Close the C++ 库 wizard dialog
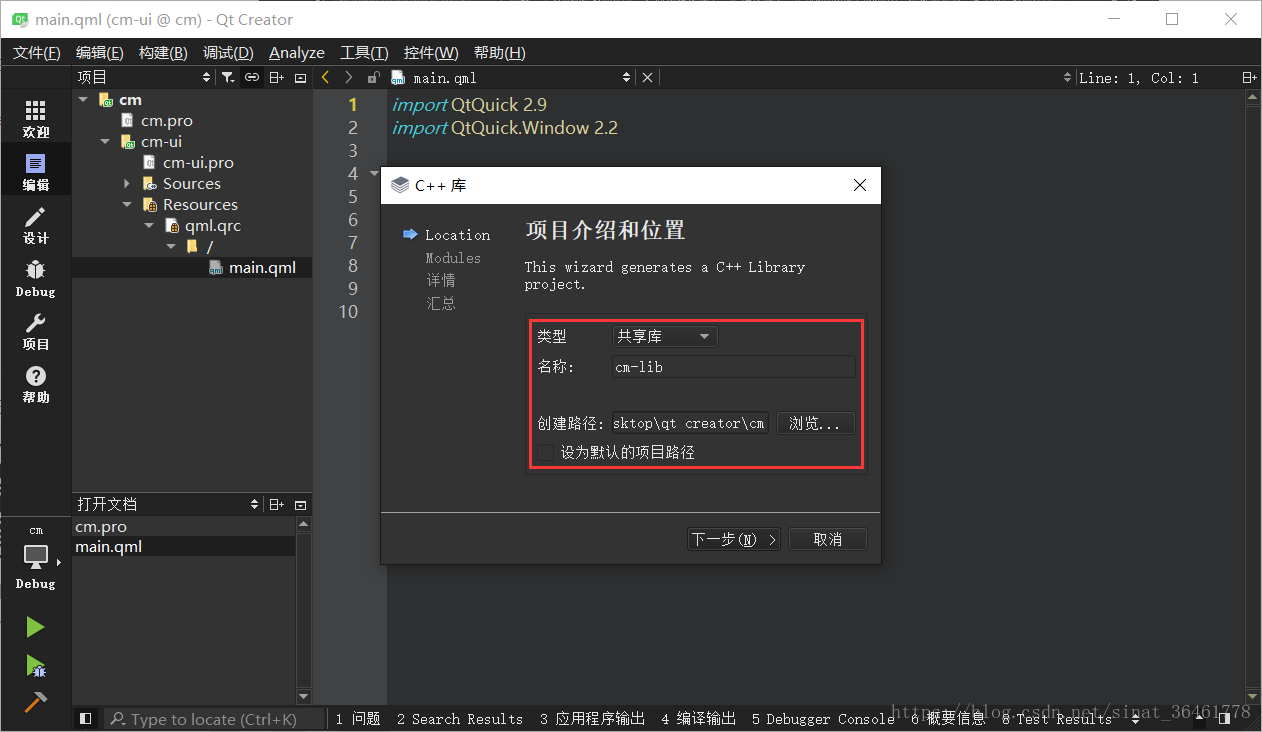The height and width of the screenshot is (732, 1262). coord(859,185)
